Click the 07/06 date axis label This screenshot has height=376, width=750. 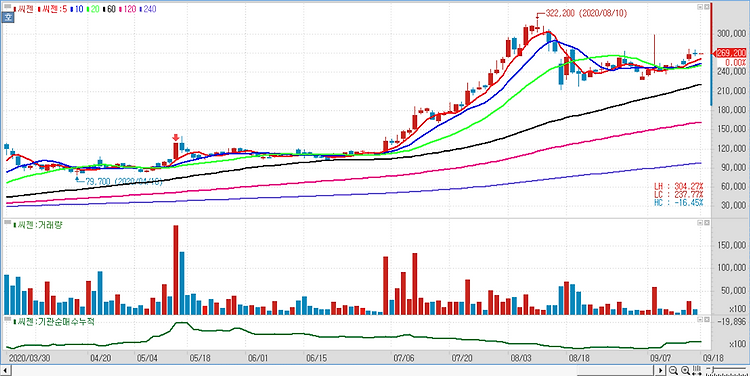pos(403,358)
